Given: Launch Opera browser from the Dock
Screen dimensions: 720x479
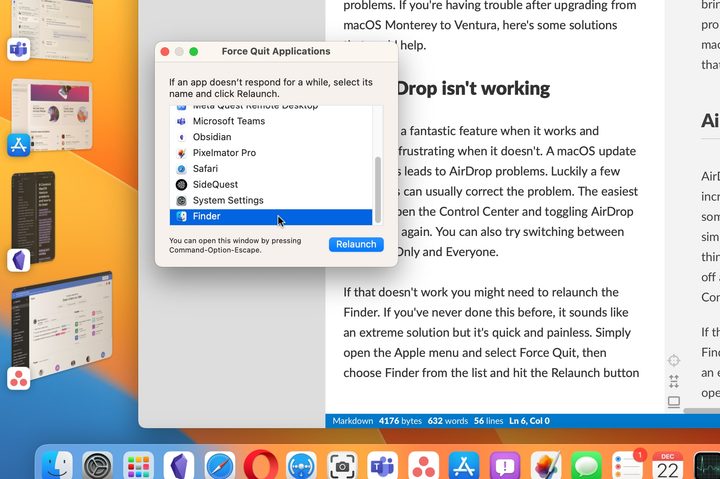Looking at the screenshot, I should point(261,466).
